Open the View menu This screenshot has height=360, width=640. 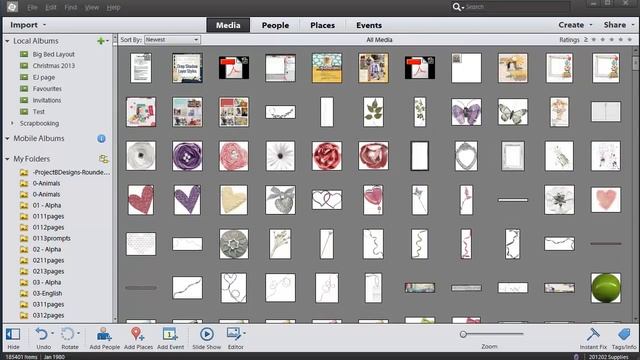(x=92, y=7)
